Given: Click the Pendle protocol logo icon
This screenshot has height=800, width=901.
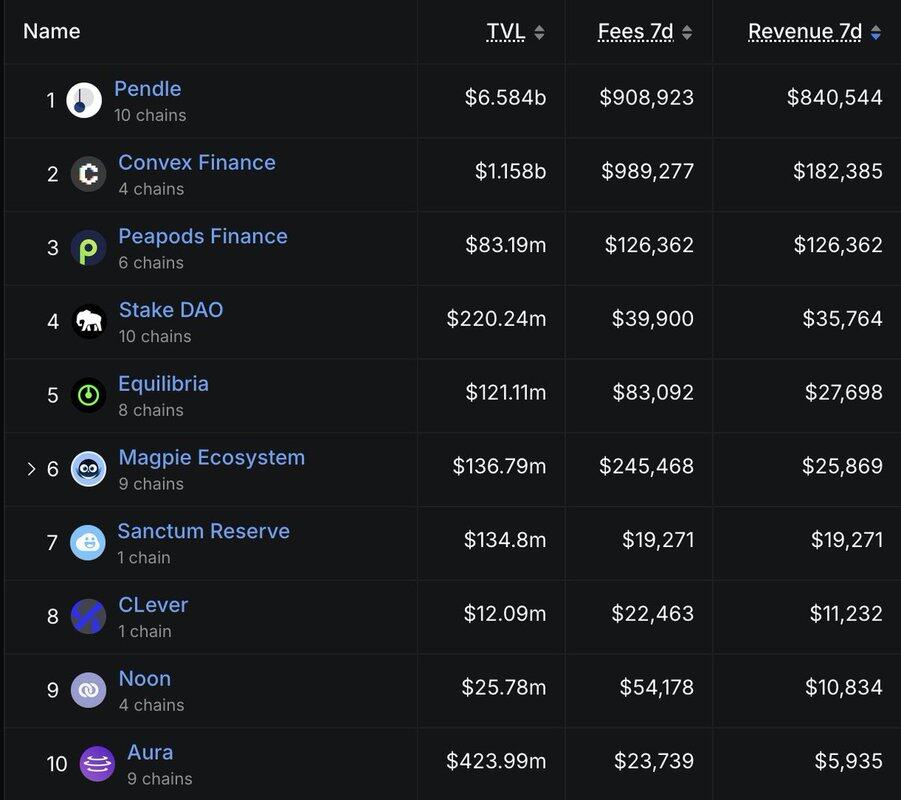Looking at the screenshot, I should 84,100.
